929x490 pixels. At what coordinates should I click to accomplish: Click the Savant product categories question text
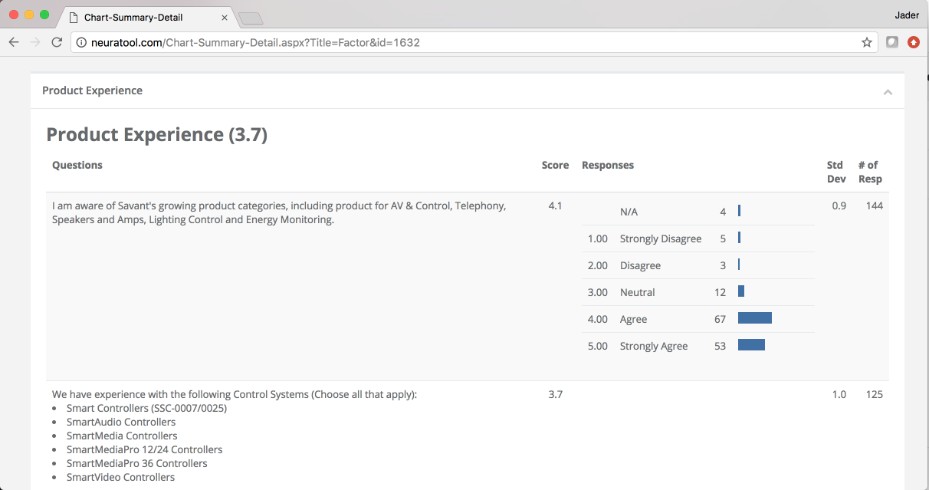(x=279, y=213)
